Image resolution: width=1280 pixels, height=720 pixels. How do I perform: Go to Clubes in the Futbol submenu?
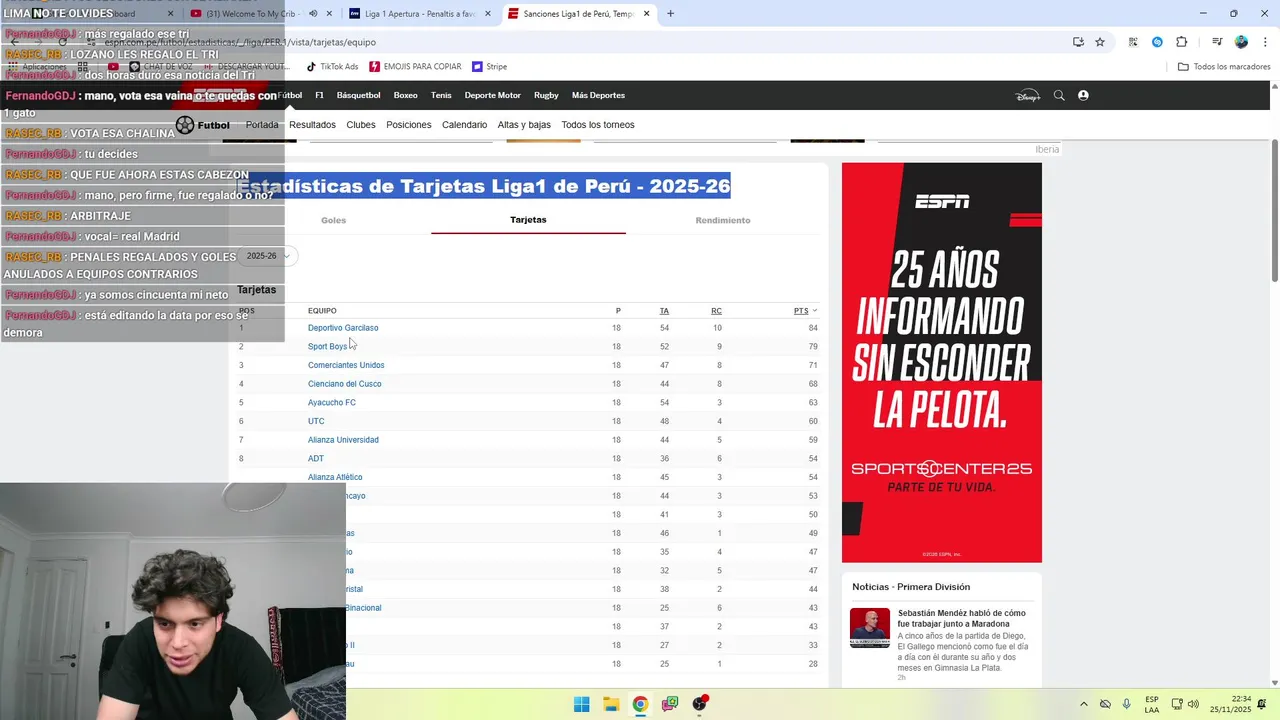click(361, 125)
